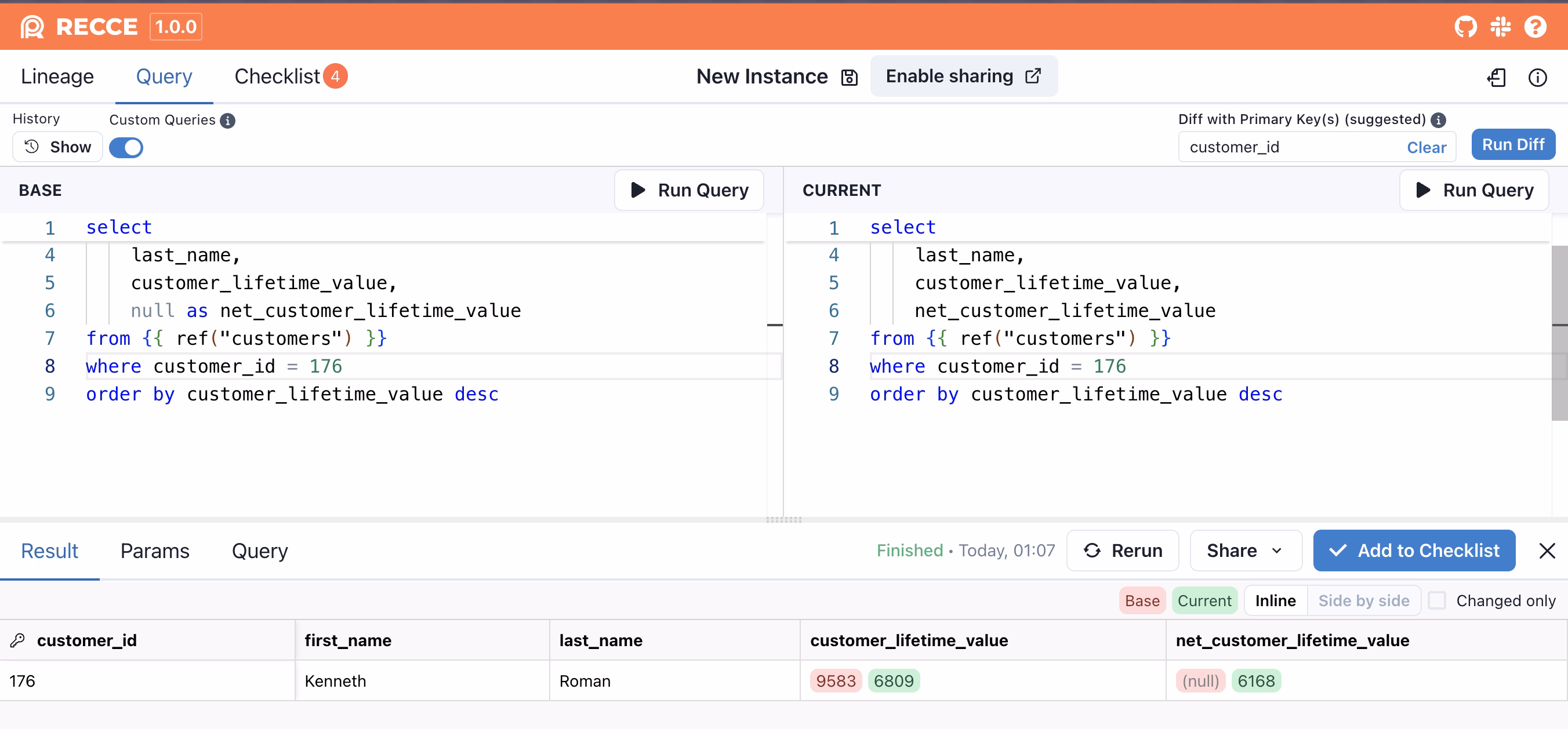Check the Changed only checkbox
The width and height of the screenshot is (1568, 729).
tap(1437, 600)
